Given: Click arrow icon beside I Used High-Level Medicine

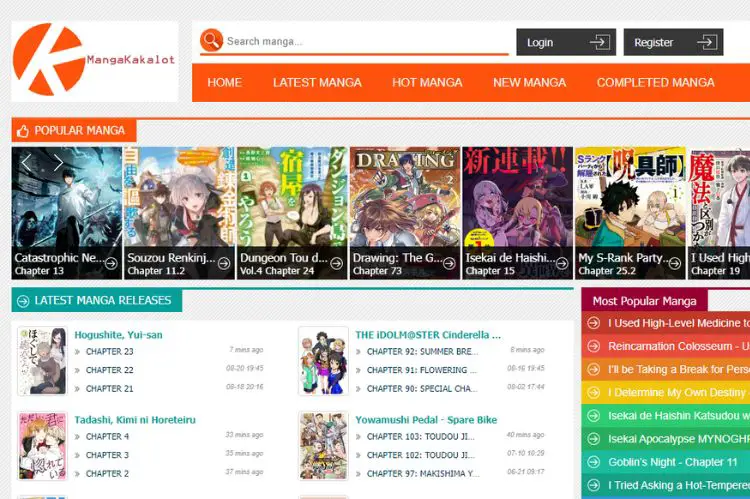Looking at the screenshot, I should (x=594, y=323).
